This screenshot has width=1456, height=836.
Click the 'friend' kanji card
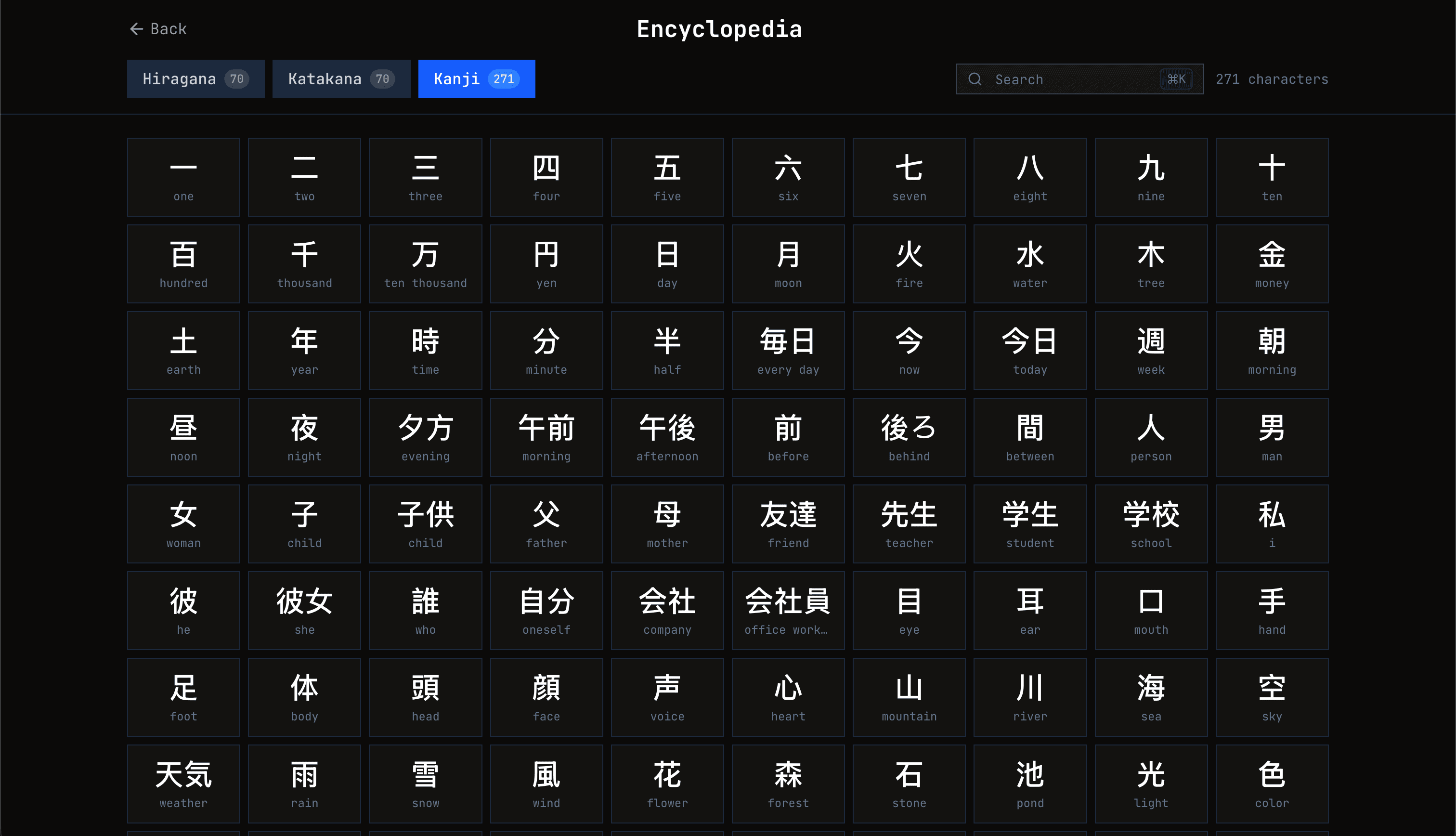[x=787, y=523]
